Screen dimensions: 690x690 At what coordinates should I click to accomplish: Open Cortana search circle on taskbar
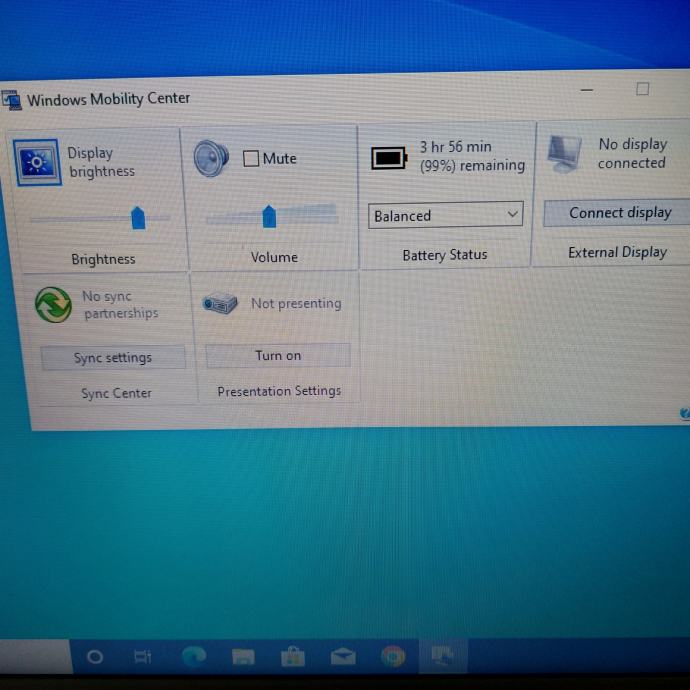[x=95, y=657]
